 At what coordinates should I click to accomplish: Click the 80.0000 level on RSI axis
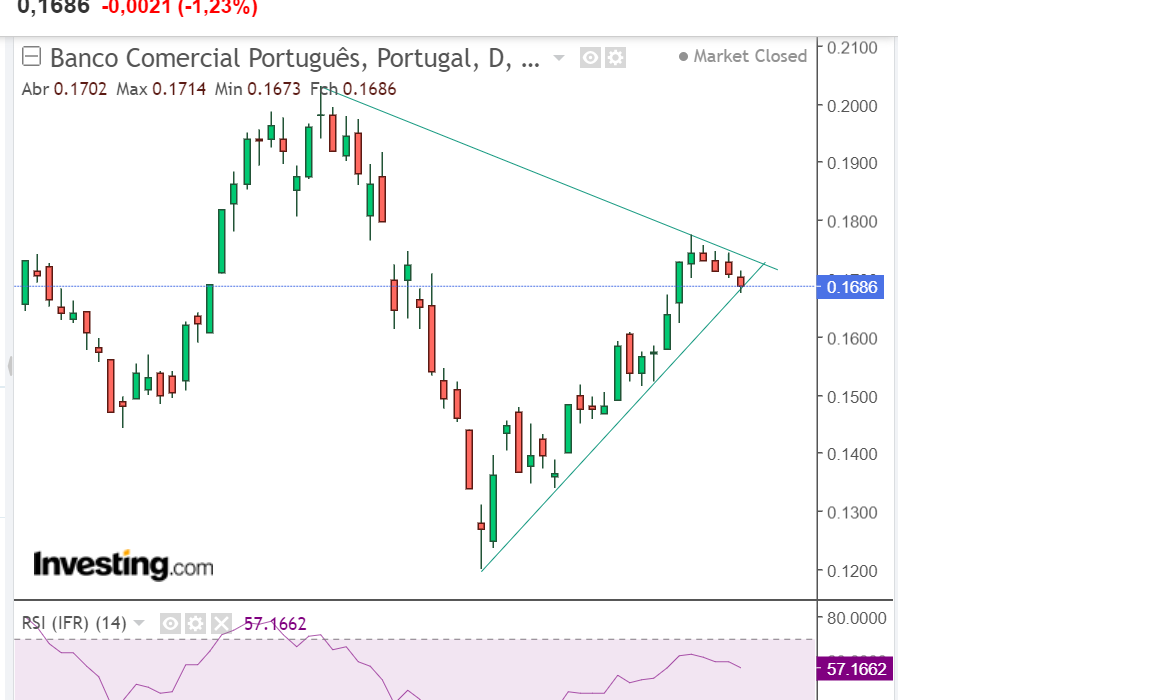pos(856,618)
